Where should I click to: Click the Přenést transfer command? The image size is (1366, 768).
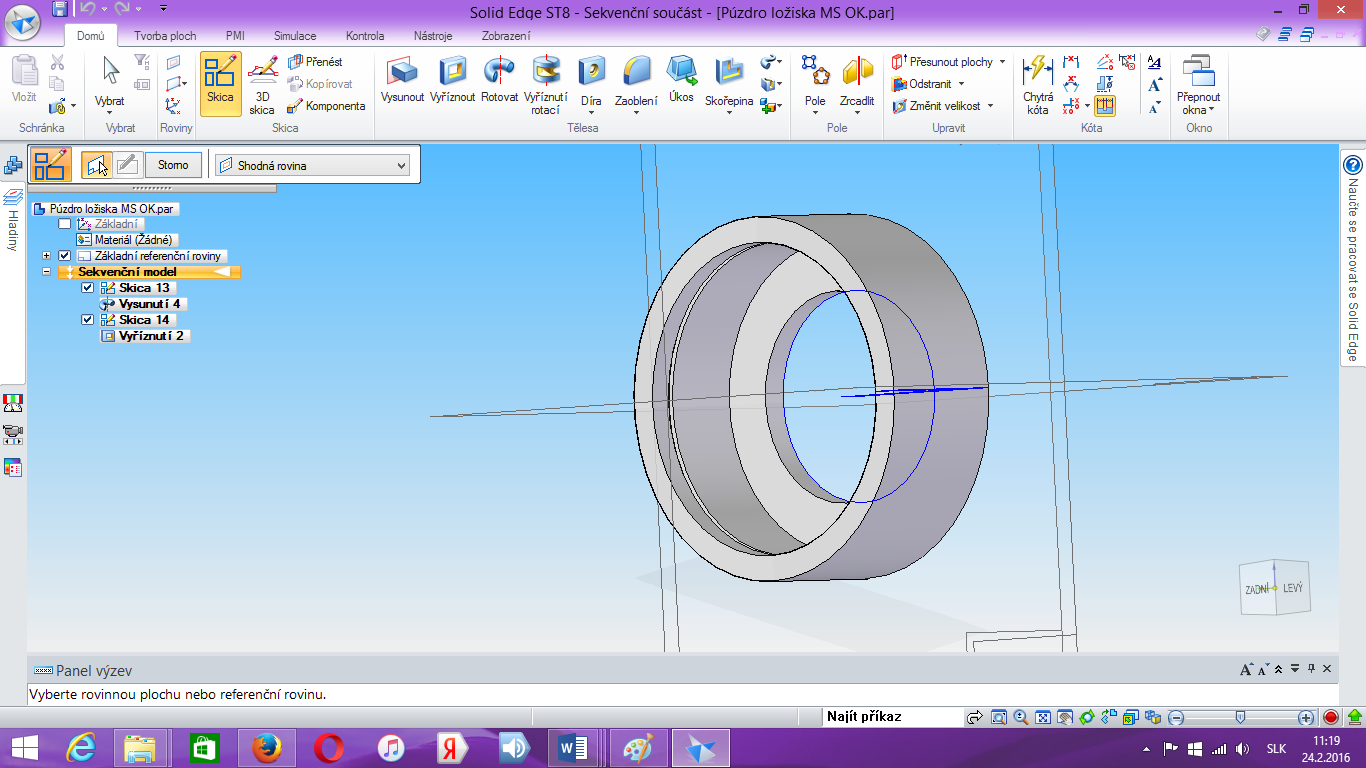[x=315, y=62]
